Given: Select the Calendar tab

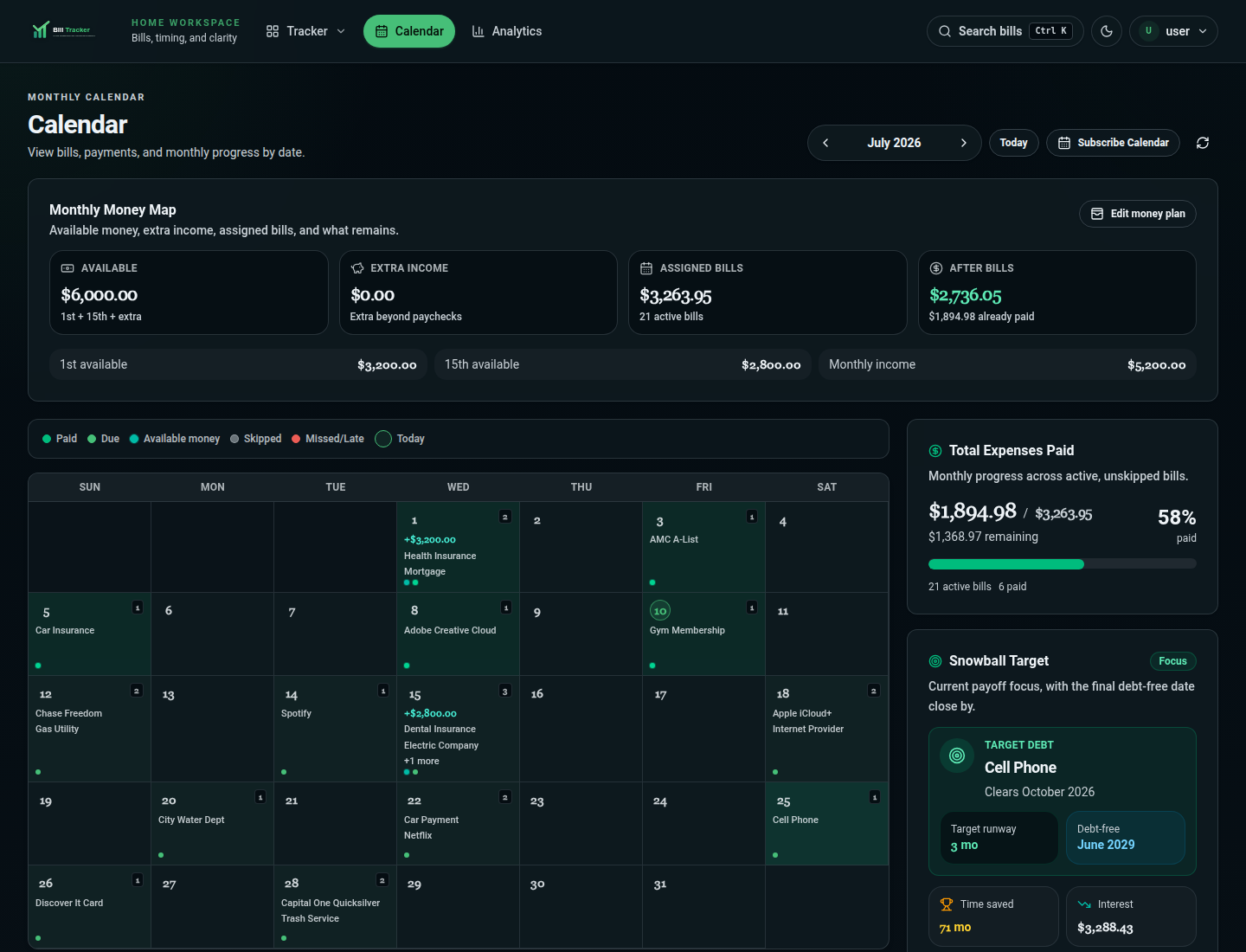Looking at the screenshot, I should pyautogui.click(x=409, y=31).
